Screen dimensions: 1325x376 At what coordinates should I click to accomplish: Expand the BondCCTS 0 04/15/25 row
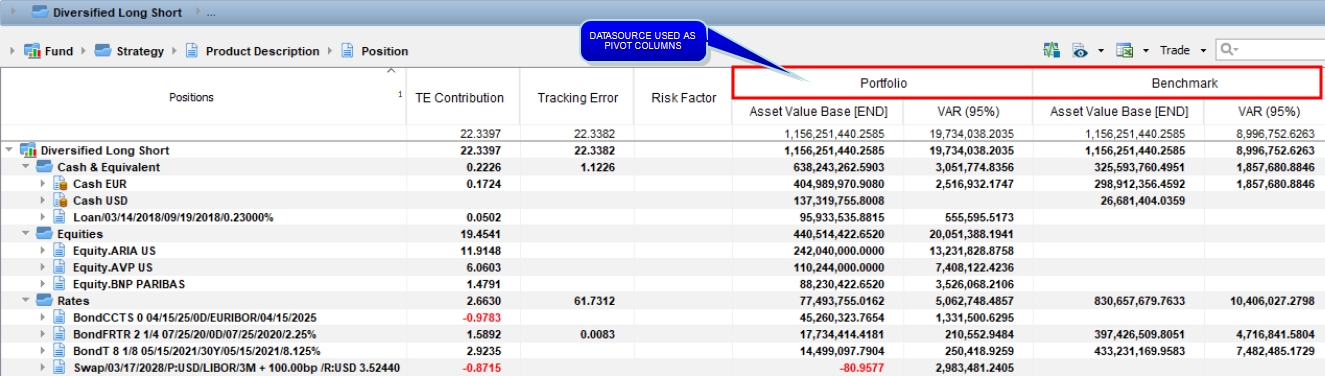[43, 316]
